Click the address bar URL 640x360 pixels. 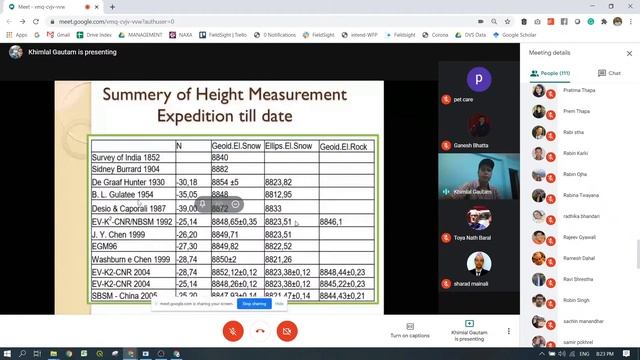[x=117, y=22]
